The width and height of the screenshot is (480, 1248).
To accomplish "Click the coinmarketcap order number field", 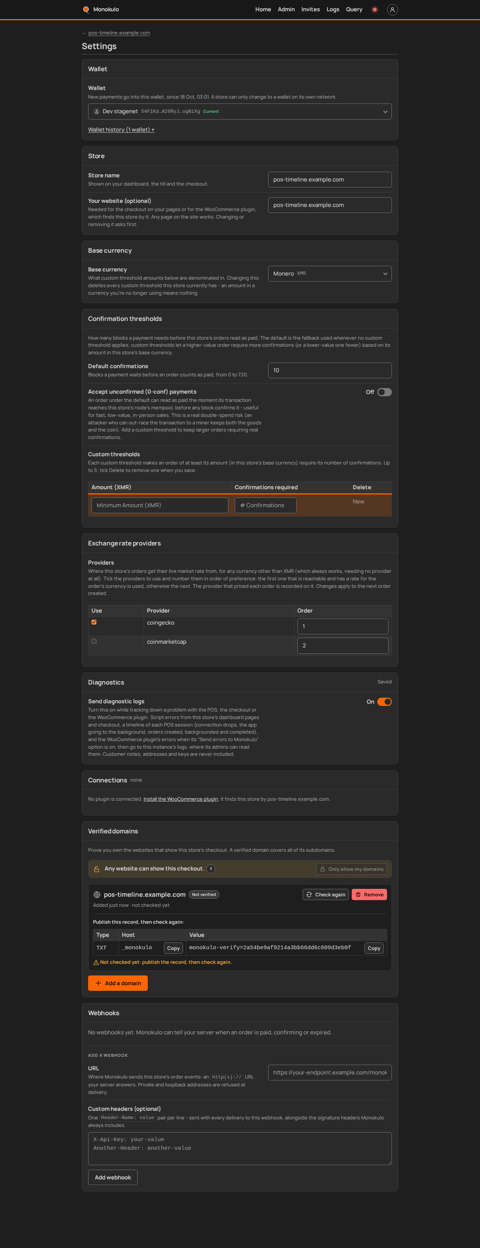I will 343,646.
